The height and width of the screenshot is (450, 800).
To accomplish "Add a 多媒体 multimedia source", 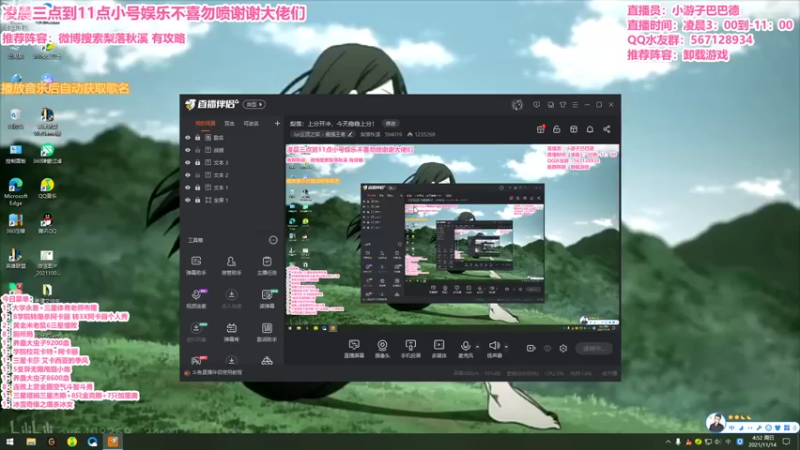I will [439, 349].
